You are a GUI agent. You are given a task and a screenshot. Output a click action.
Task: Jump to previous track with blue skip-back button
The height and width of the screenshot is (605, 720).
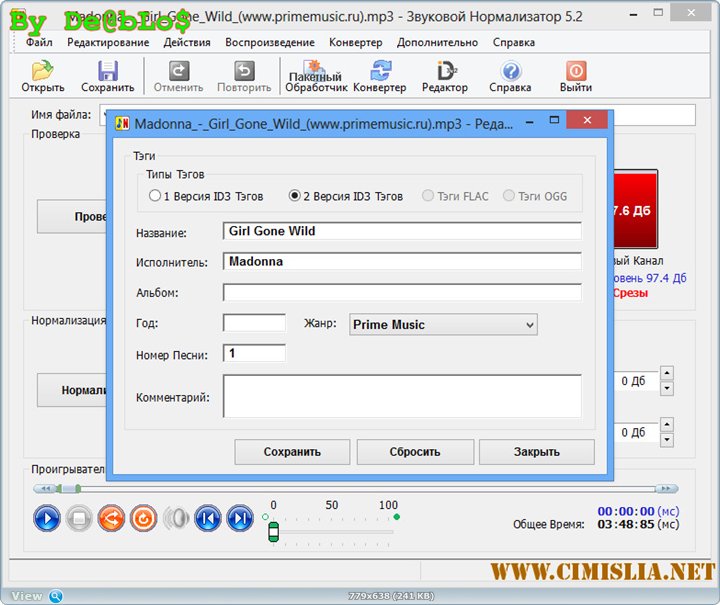coord(207,518)
